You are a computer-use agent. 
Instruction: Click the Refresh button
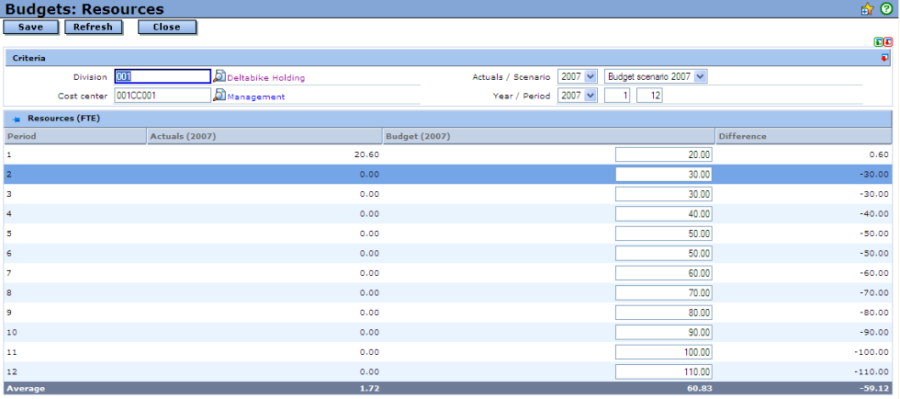[x=92, y=27]
